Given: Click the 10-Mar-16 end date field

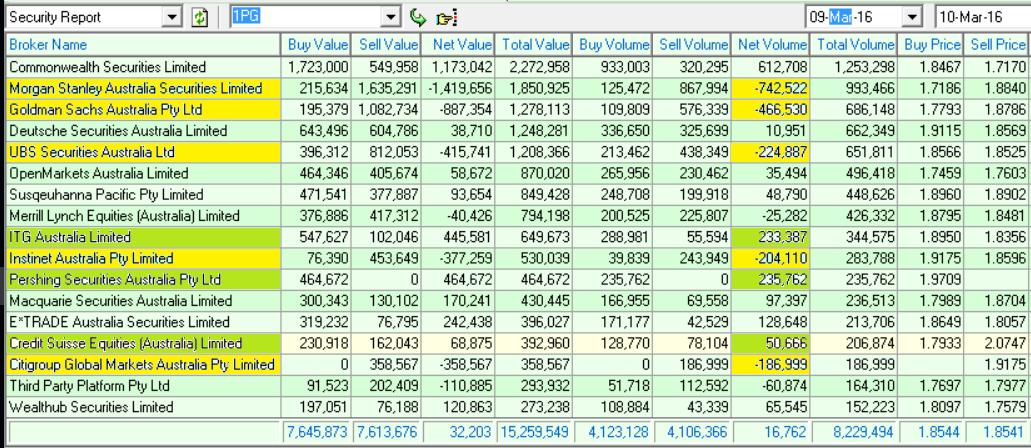Looking at the screenshot, I should pos(982,17).
